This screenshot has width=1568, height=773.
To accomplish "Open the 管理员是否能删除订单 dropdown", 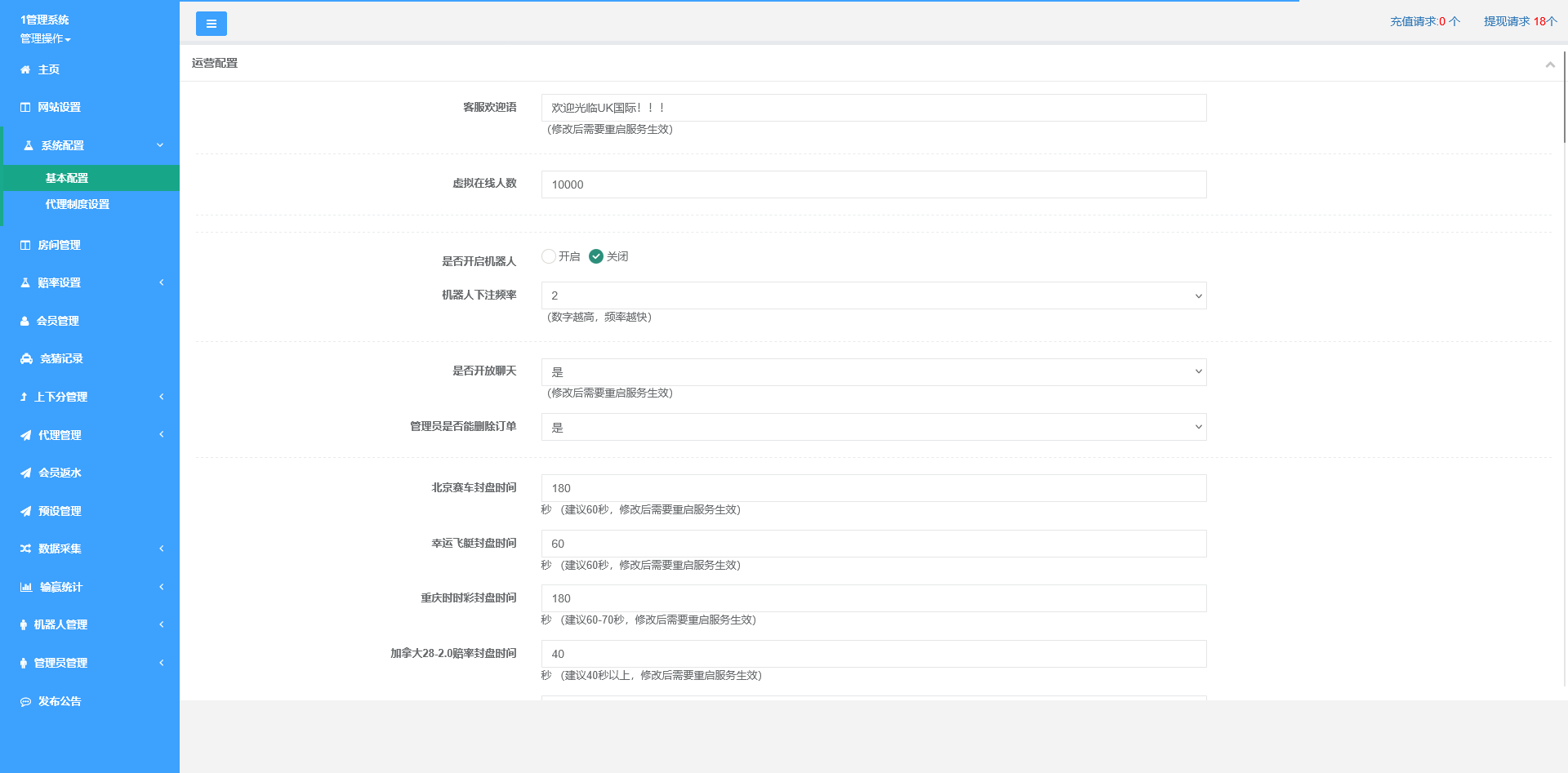I will [873, 427].
